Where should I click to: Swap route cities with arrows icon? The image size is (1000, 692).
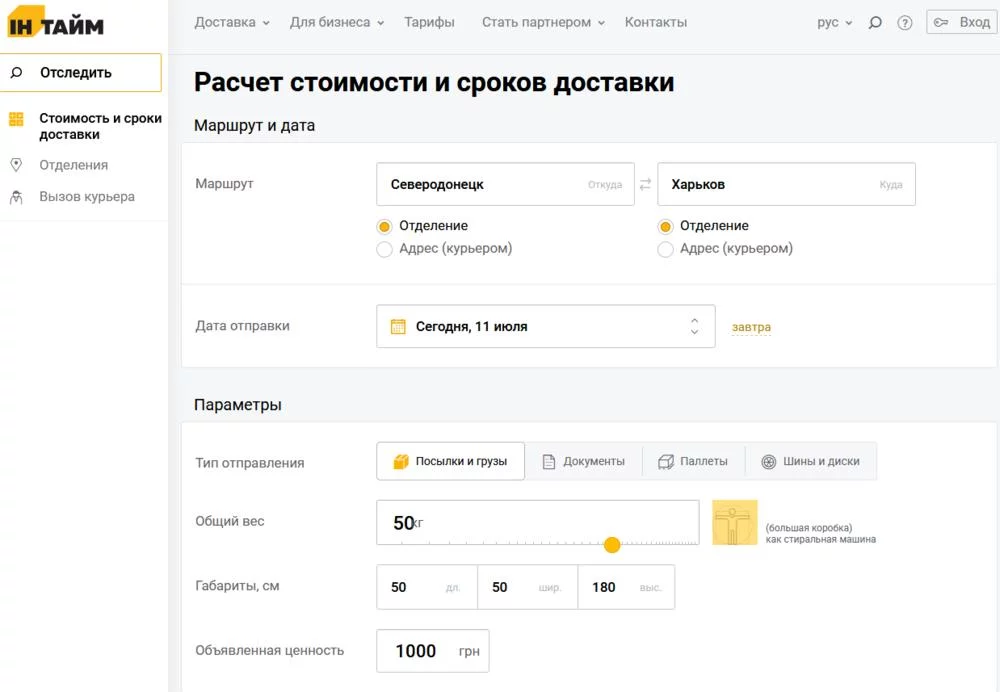[645, 184]
